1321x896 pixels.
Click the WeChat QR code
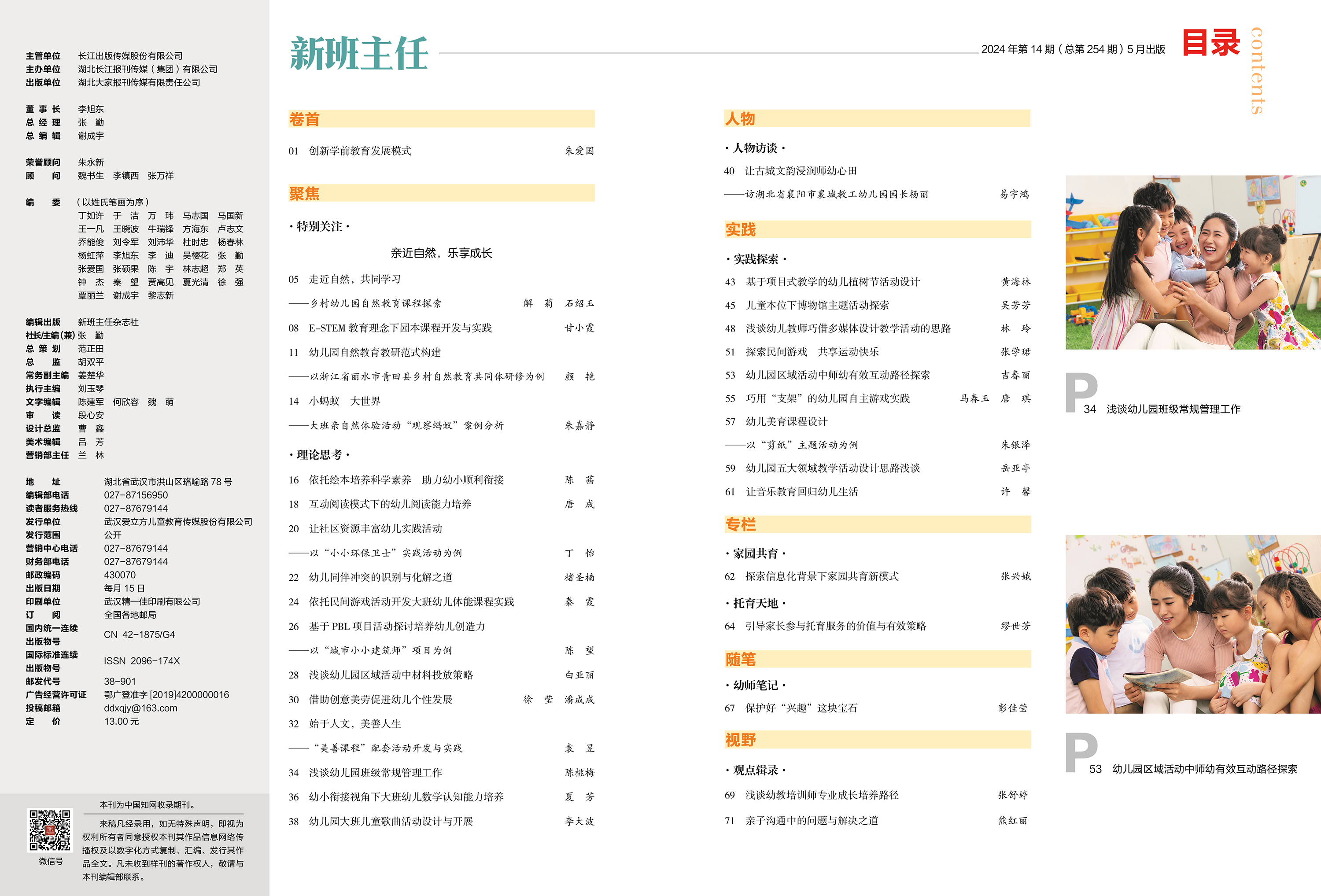[50, 830]
